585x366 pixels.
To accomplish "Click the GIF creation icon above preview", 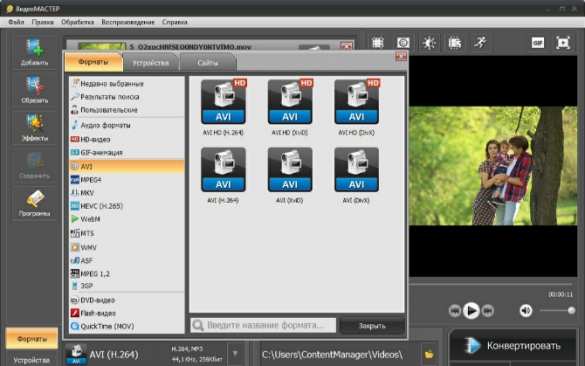I will click(x=538, y=43).
